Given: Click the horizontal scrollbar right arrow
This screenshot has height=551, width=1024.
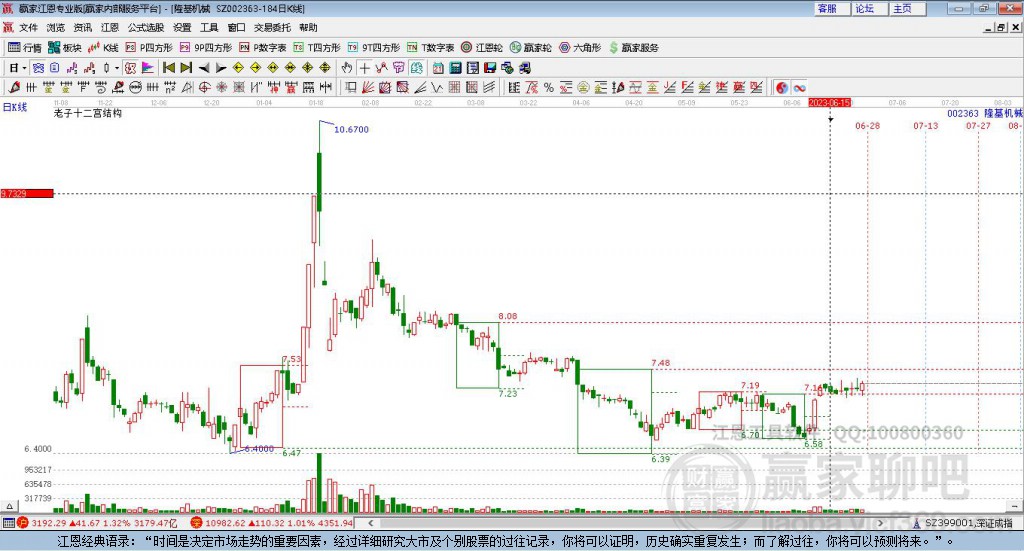Looking at the screenshot, I should pyautogui.click(x=880, y=523).
